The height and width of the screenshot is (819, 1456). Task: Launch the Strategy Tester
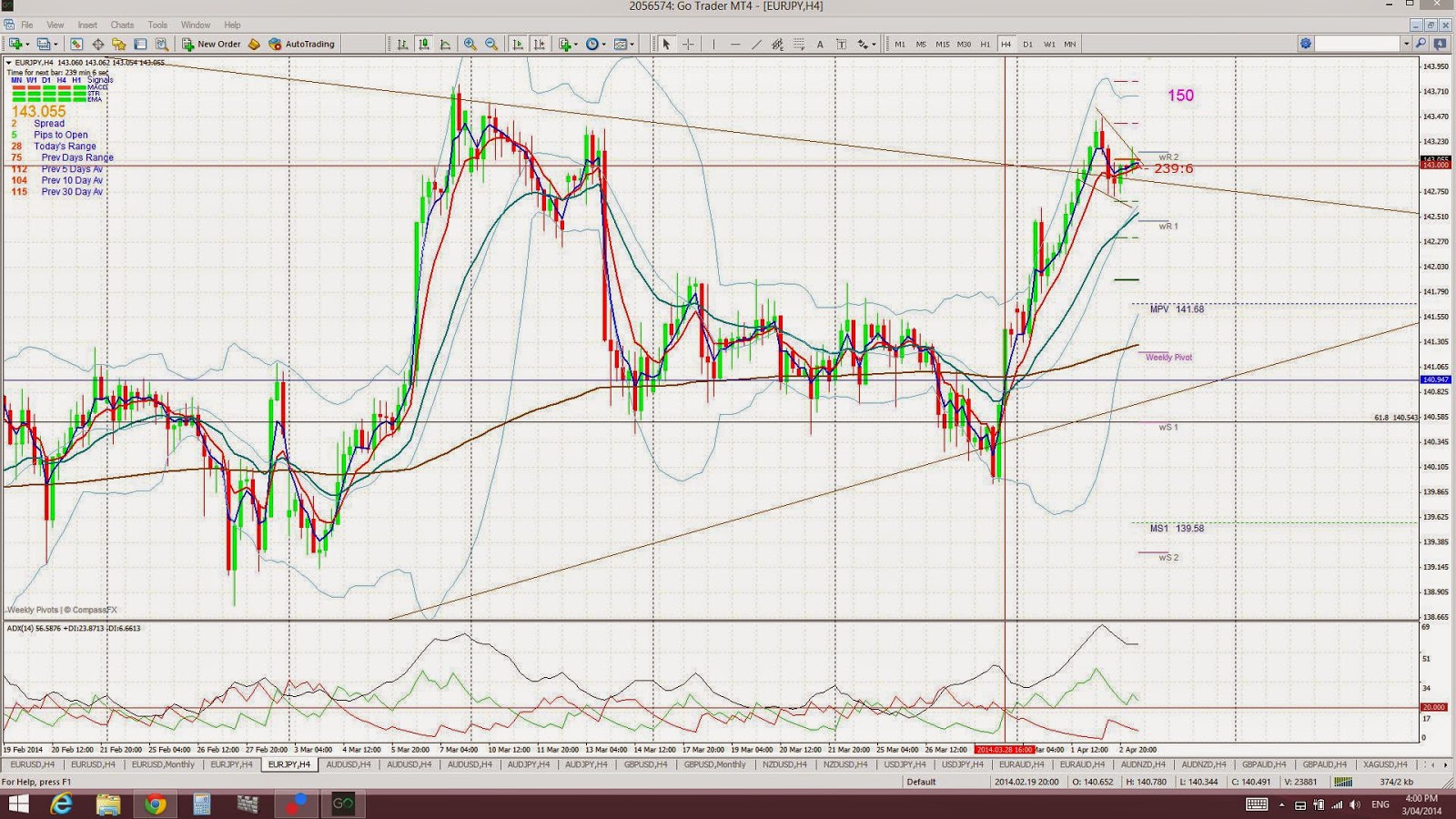click(x=161, y=44)
